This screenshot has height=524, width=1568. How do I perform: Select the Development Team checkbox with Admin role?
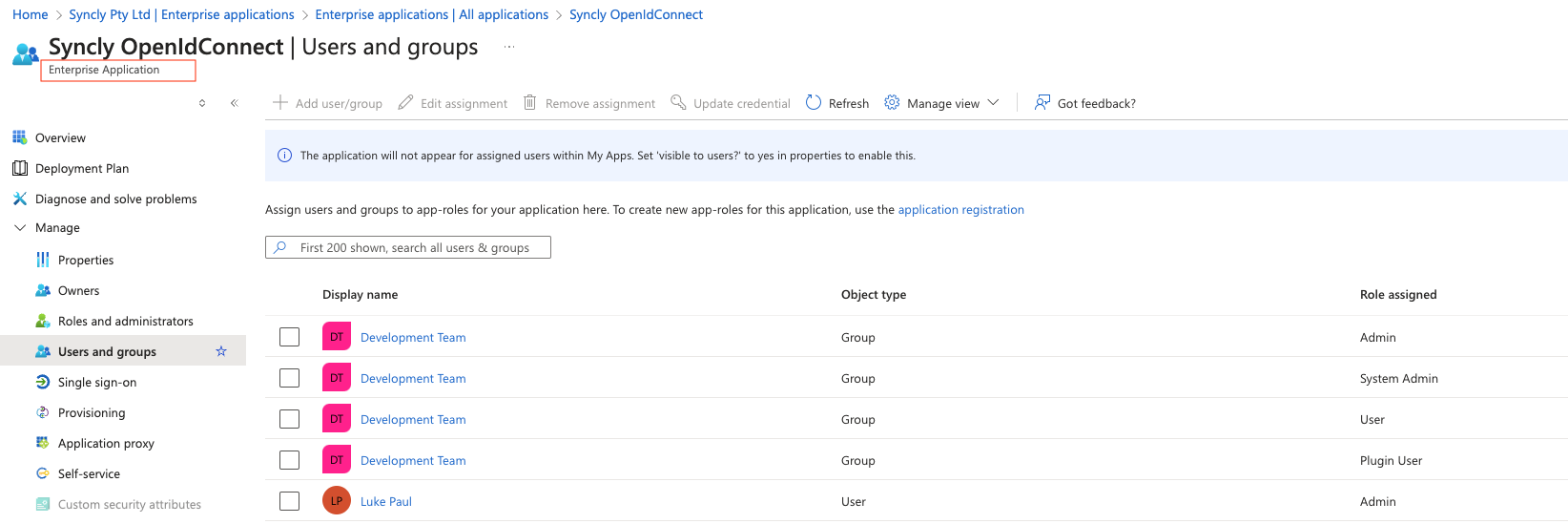(290, 337)
